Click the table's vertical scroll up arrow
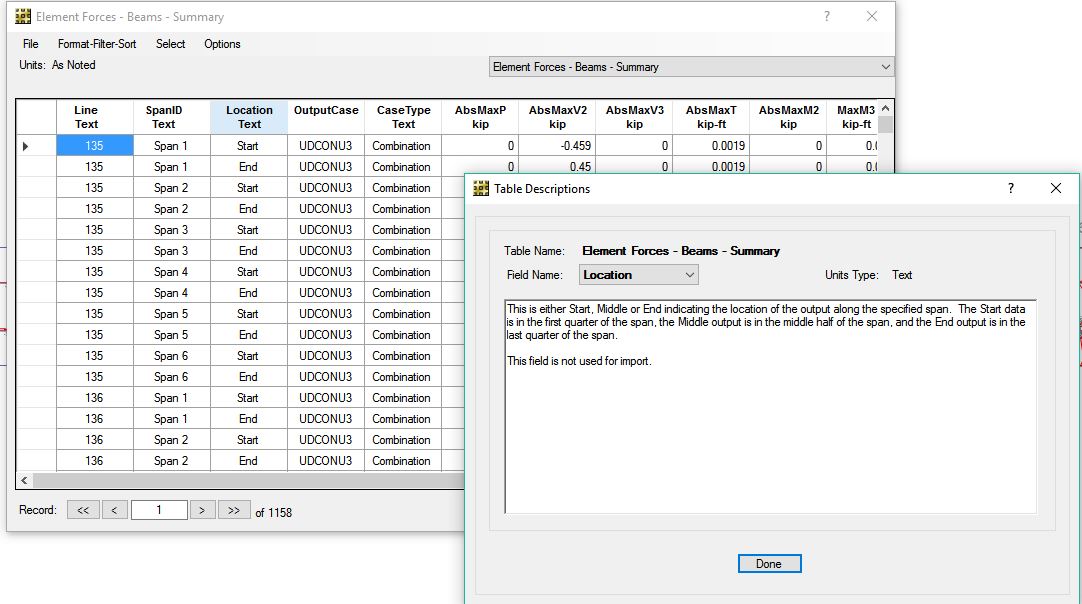Image resolution: width=1082 pixels, height=604 pixels. click(885, 109)
